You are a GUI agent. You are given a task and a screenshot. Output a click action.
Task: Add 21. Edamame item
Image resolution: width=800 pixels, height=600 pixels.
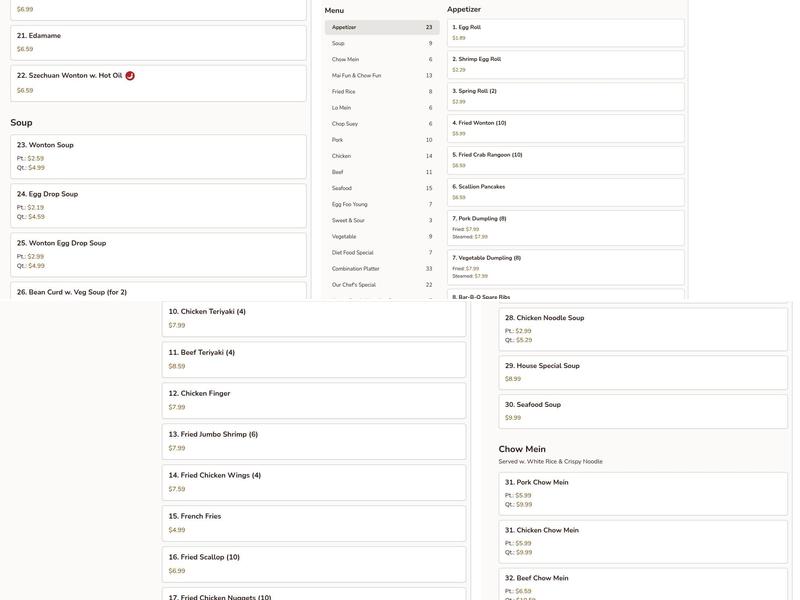(x=158, y=42)
